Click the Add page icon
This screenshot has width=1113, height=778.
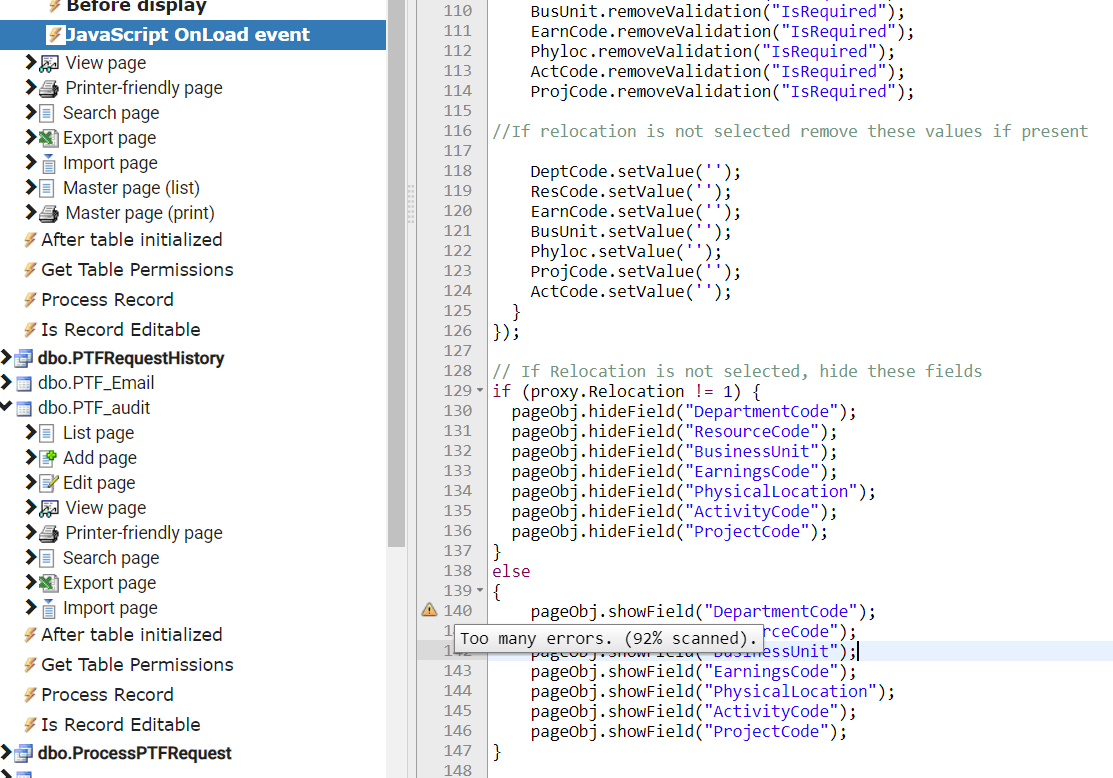pyautogui.click(x=47, y=458)
